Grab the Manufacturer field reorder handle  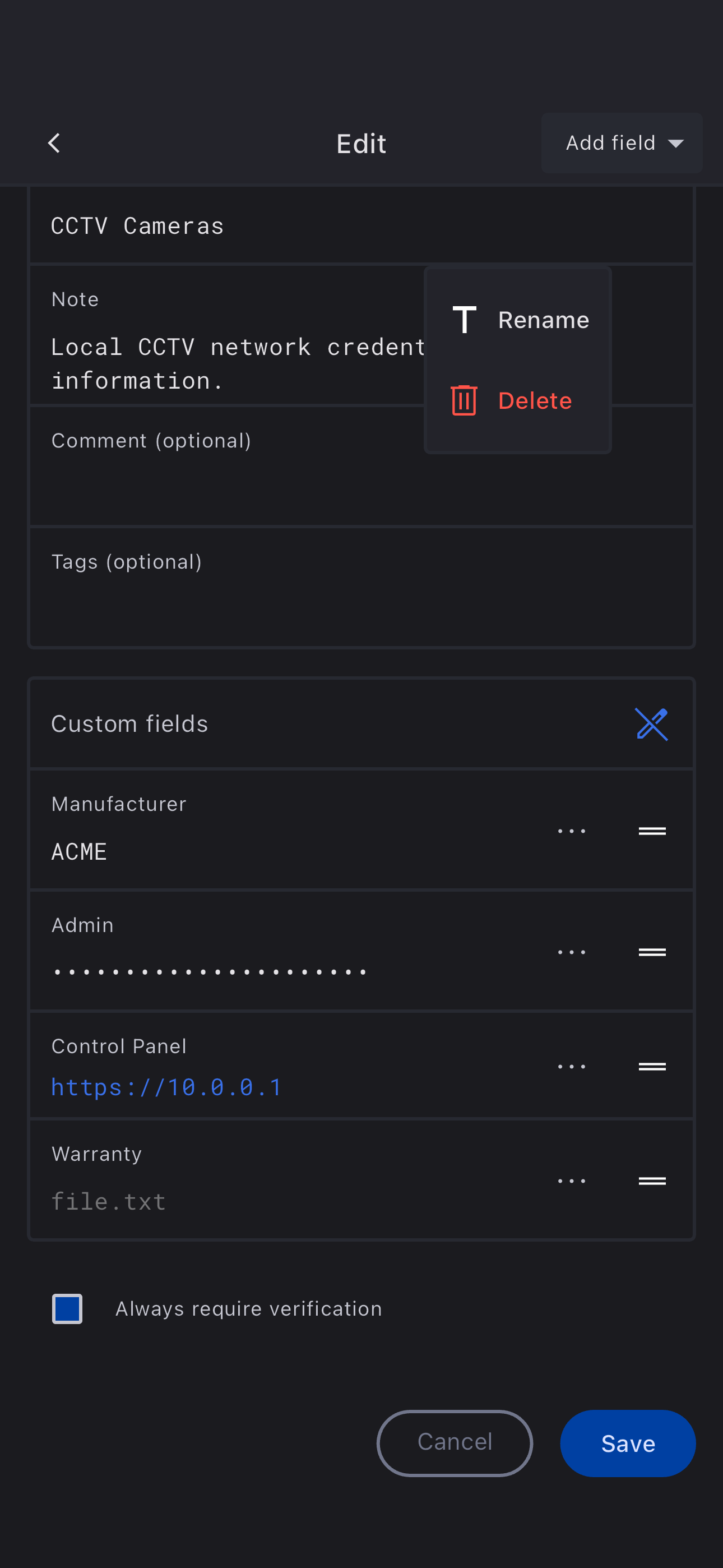pyautogui.click(x=652, y=831)
